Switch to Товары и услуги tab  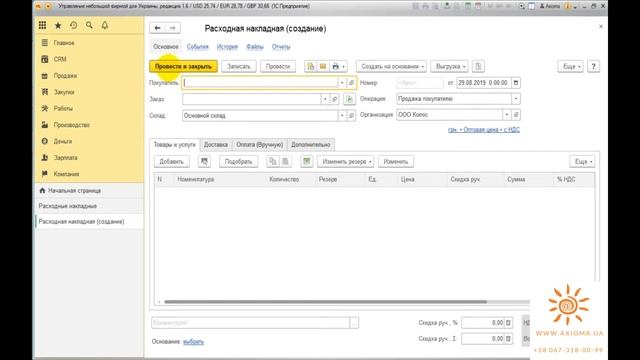point(175,144)
